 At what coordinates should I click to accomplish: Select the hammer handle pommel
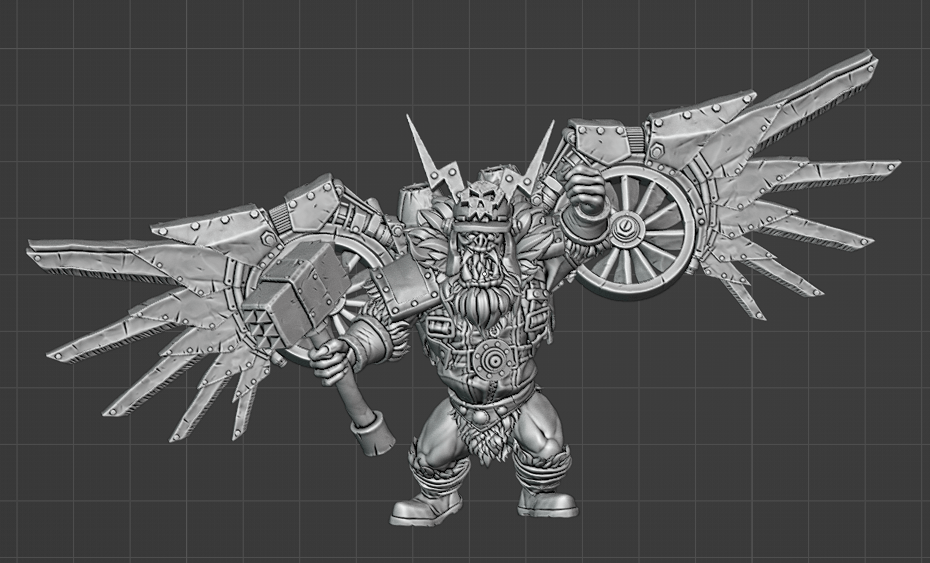pos(374,436)
